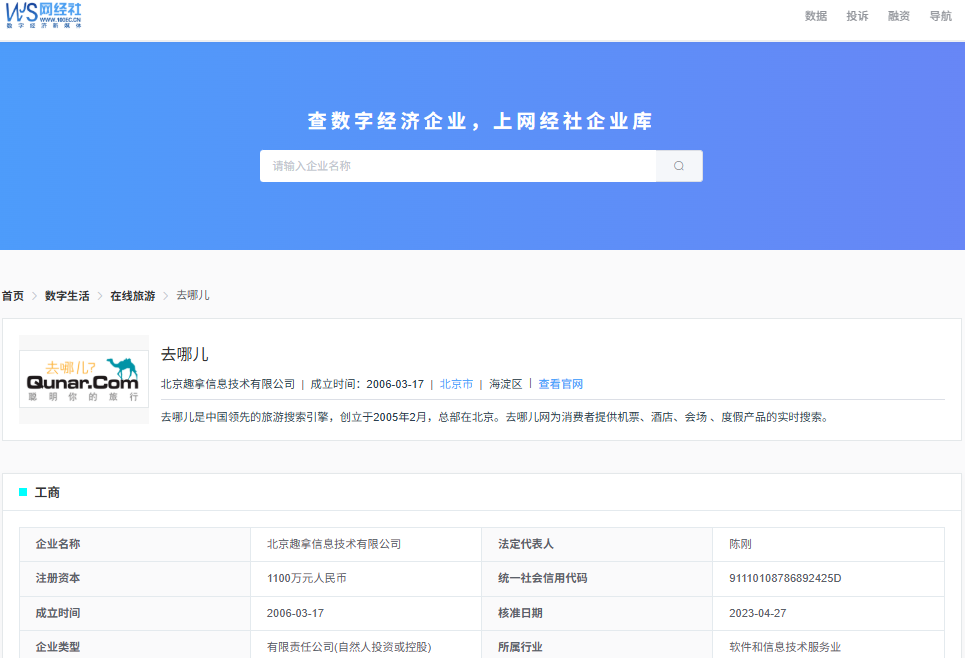Viewport: 965px width, 658px height.
Task: Open 在线旅游 breadcrumb link
Action: tap(132, 296)
